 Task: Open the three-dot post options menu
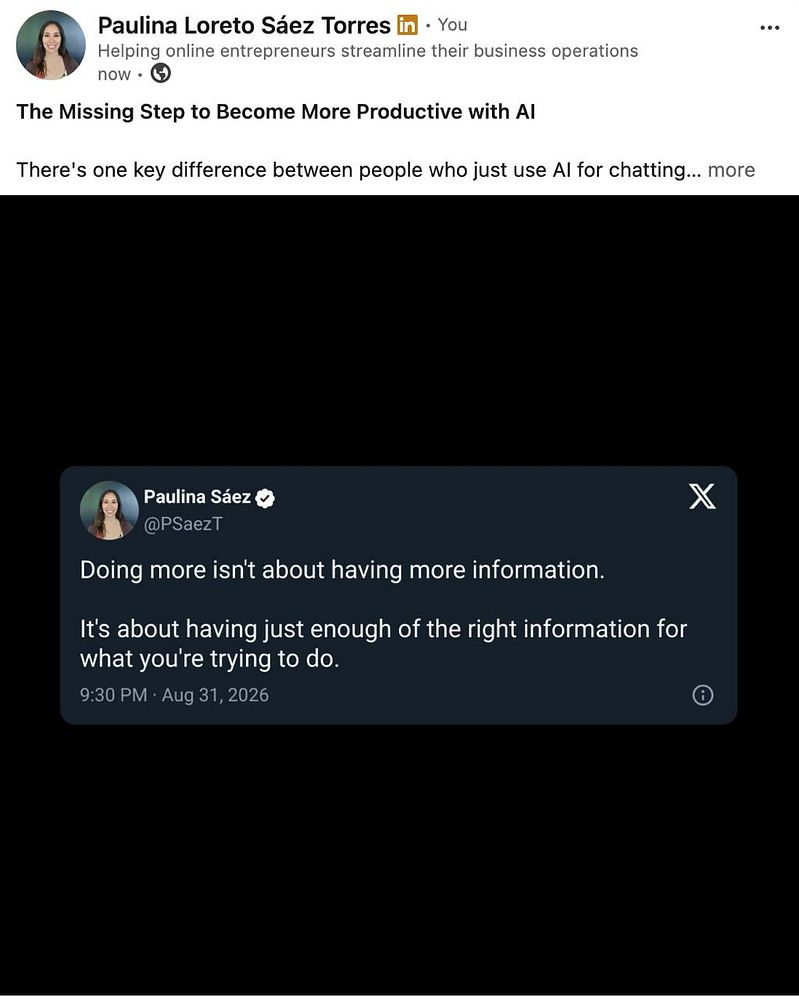coord(770,27)
